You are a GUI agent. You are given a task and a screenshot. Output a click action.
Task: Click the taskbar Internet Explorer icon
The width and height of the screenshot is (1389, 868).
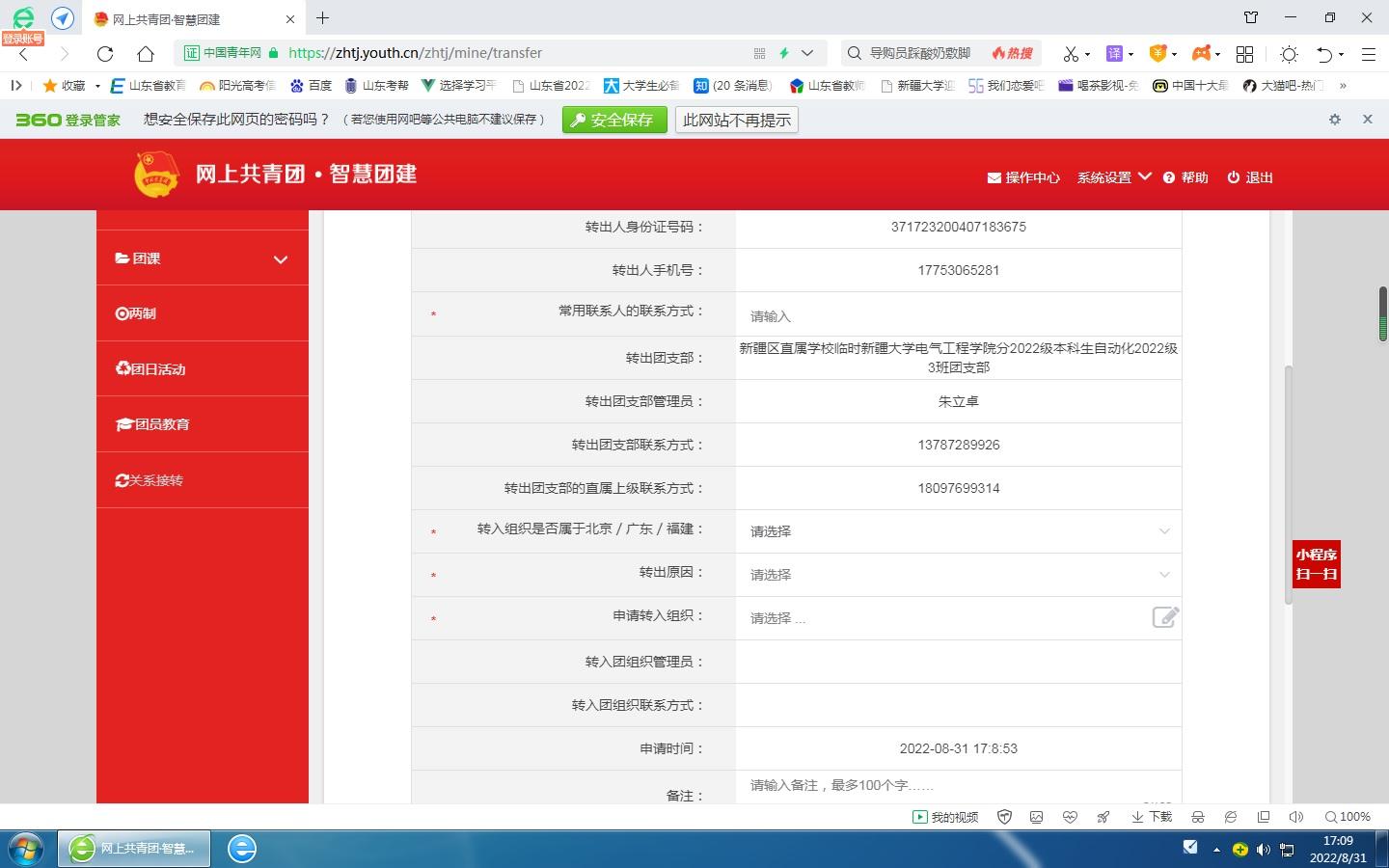[242, 849]
